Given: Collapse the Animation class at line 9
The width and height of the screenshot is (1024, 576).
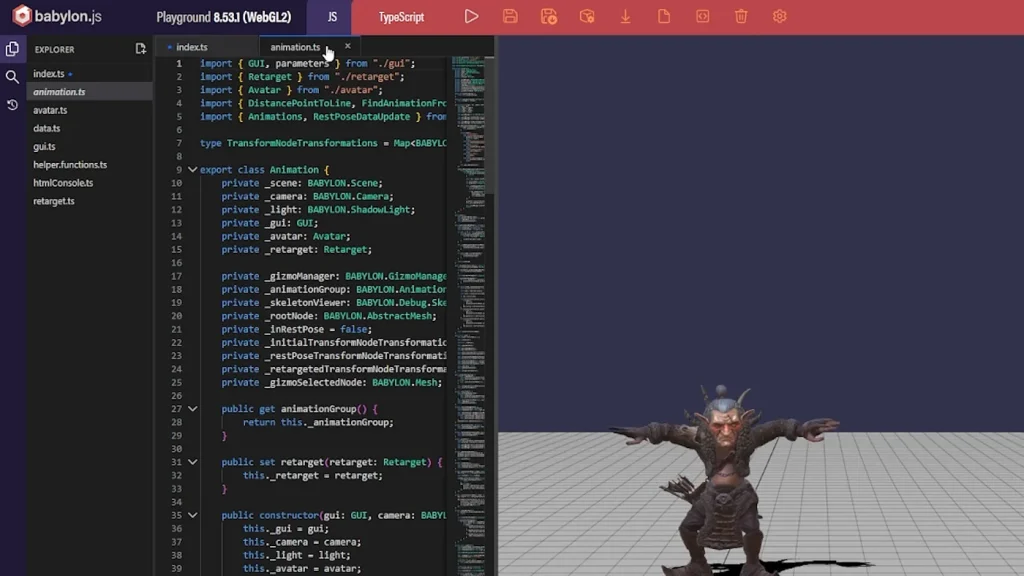Looking at the screenshot, I should tap(193, 170).
